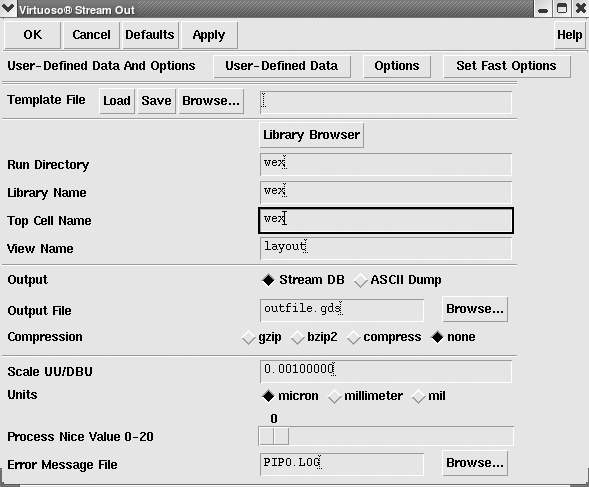The image size is (589, 487).
Task: Click the Apply button
Action: click(x=209, y=35)
